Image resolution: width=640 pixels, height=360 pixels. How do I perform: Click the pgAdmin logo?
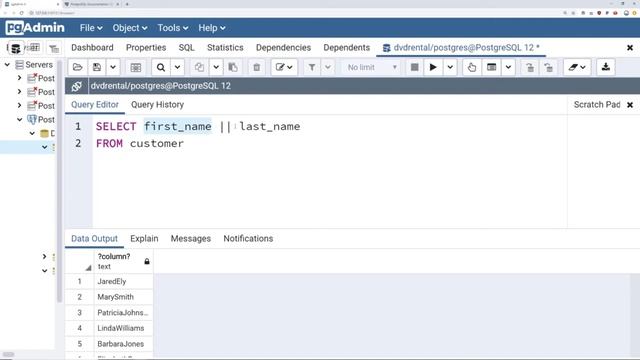[x=35, y=28]
